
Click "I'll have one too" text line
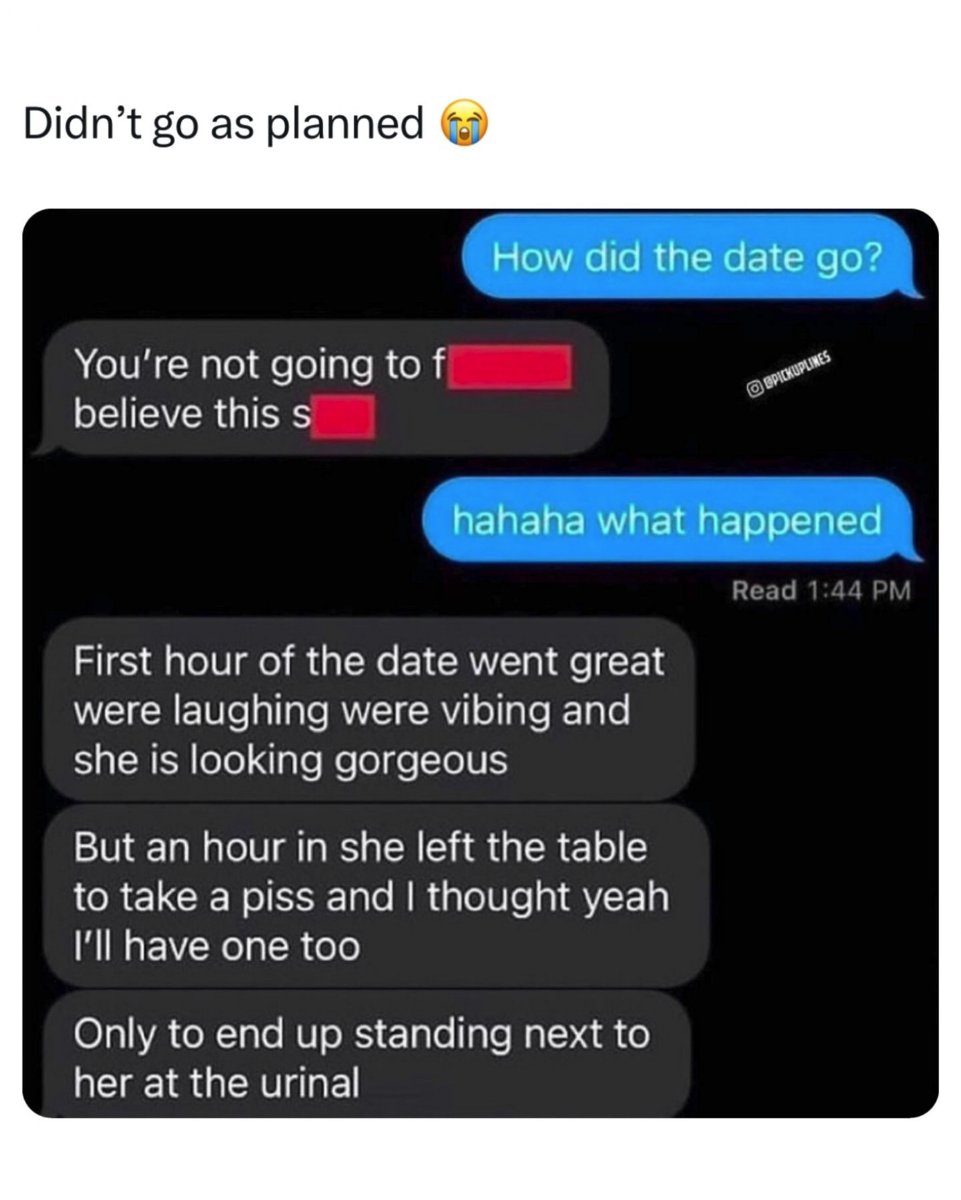[216, 946]
